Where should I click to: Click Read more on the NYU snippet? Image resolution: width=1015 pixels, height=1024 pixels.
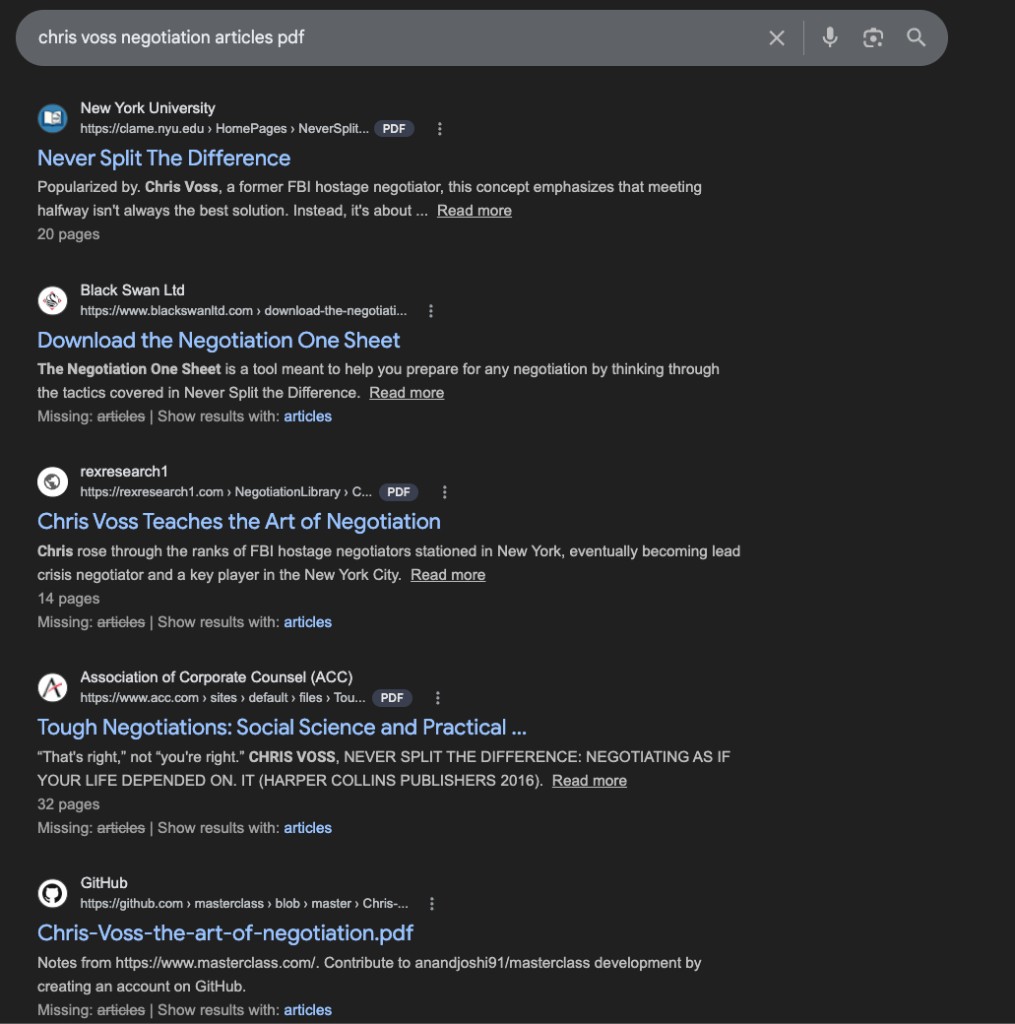pyautogui.click(x=474, y=211)
